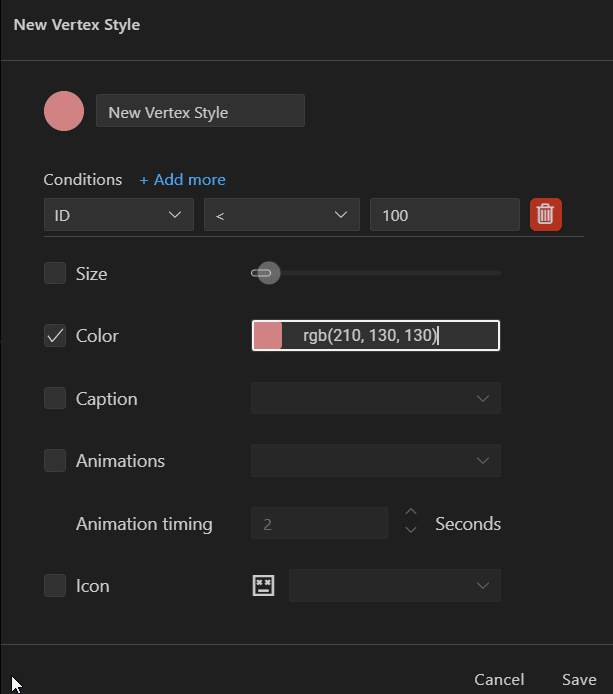Screen dimensions: 613x694
Task: Expand the Caption dropdown
Action: coord(375,398)
